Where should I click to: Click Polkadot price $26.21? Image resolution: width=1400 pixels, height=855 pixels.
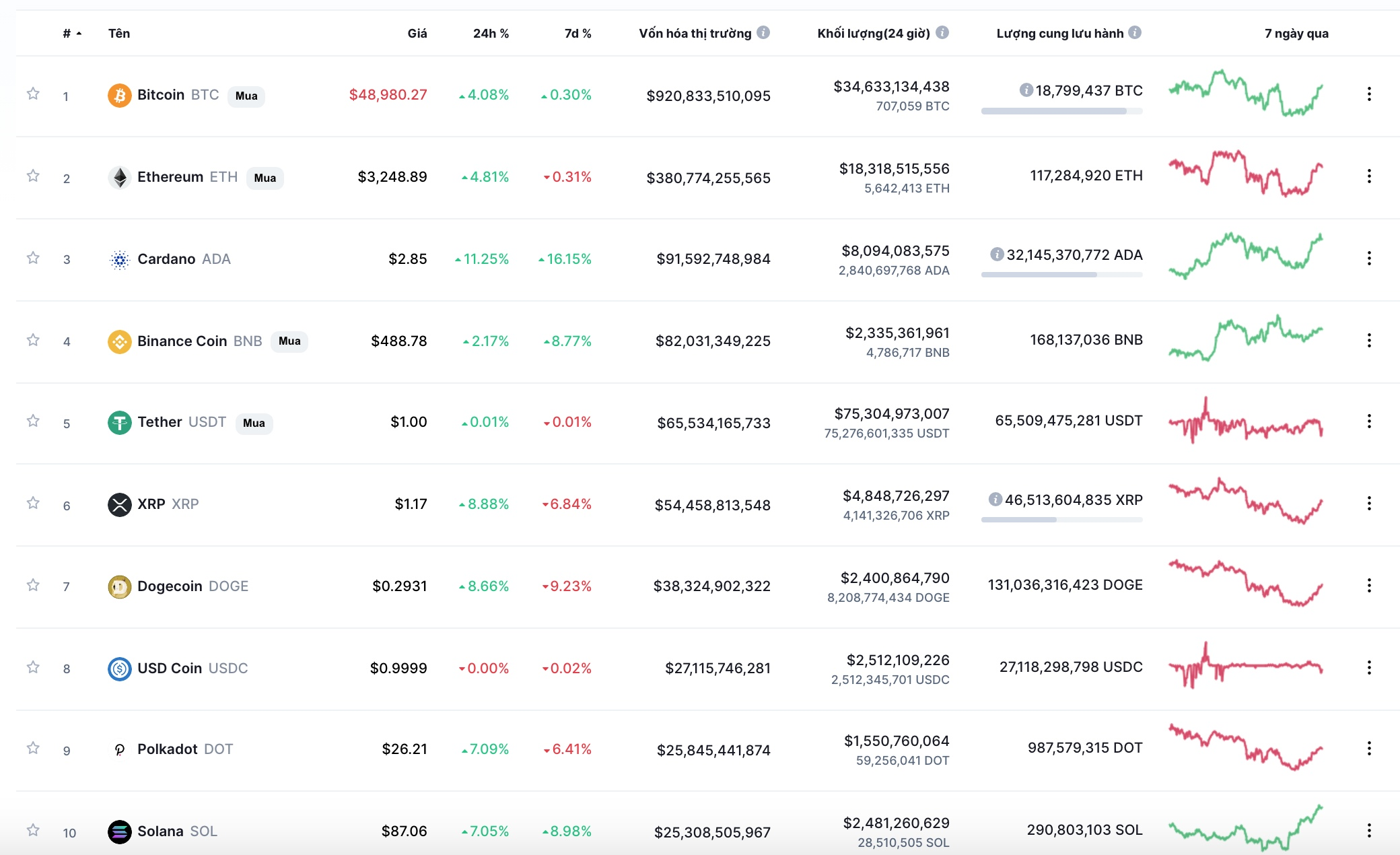pyautogui.click(x=405, y=749)
